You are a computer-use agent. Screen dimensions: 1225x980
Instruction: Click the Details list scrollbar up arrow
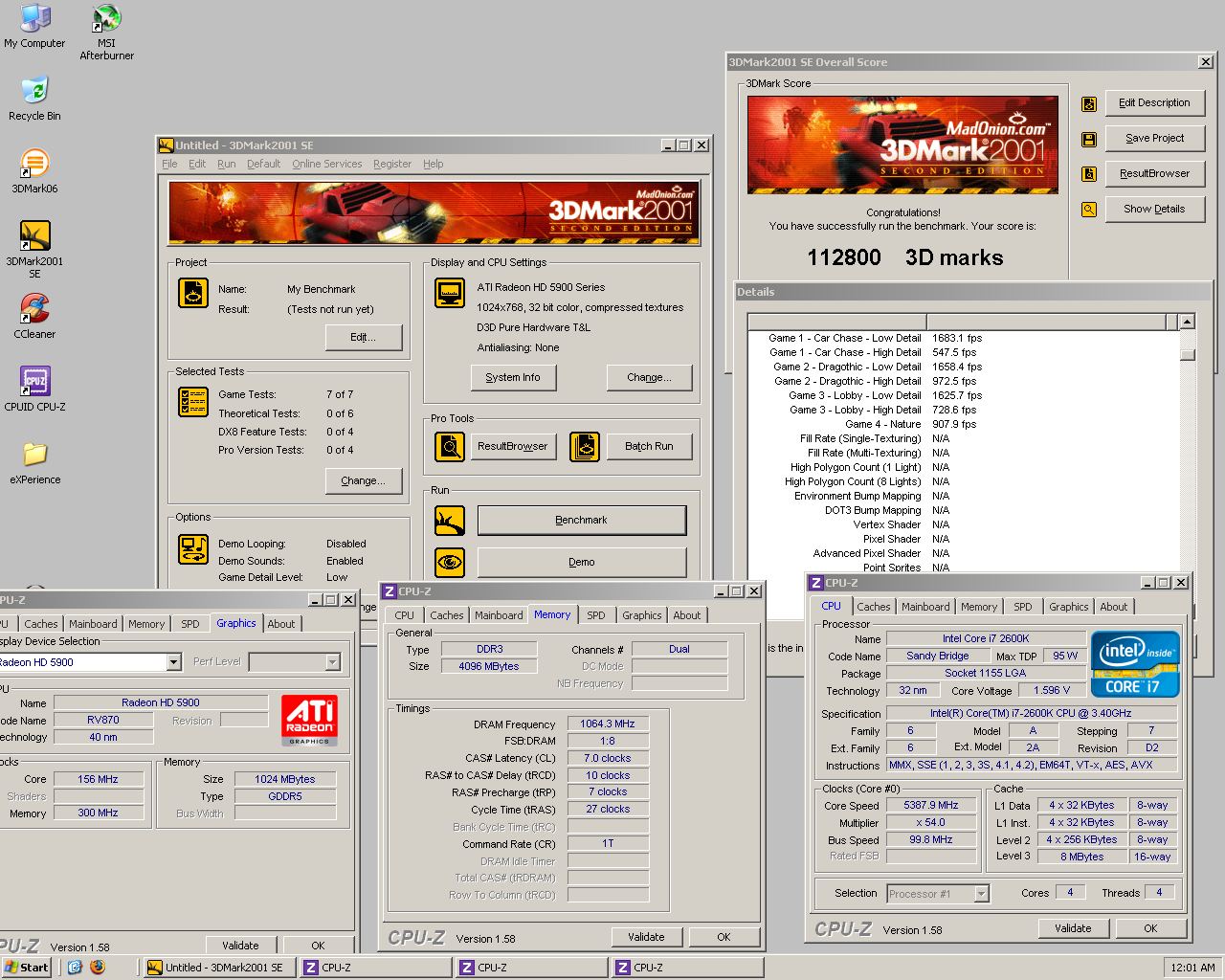1188,322
